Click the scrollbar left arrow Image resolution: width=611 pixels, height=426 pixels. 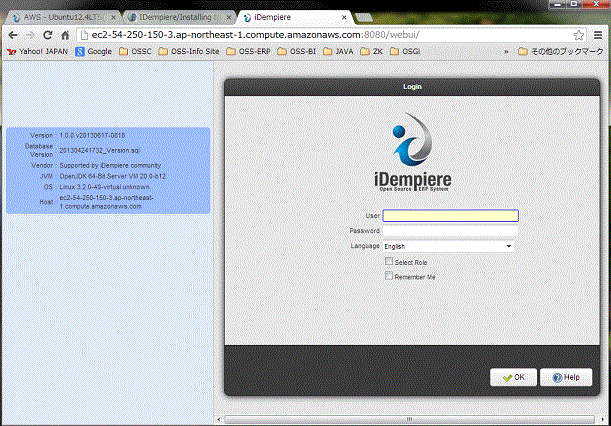(x=219, y=419)
